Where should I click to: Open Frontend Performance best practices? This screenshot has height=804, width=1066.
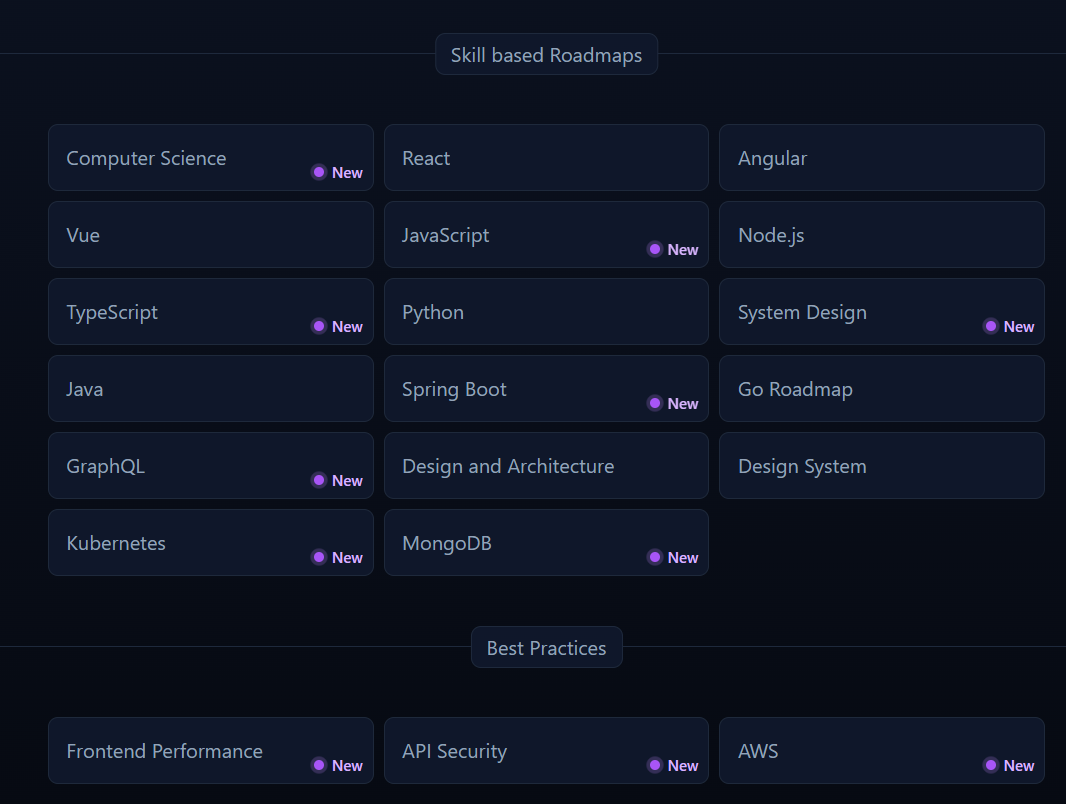coord(211,750)
